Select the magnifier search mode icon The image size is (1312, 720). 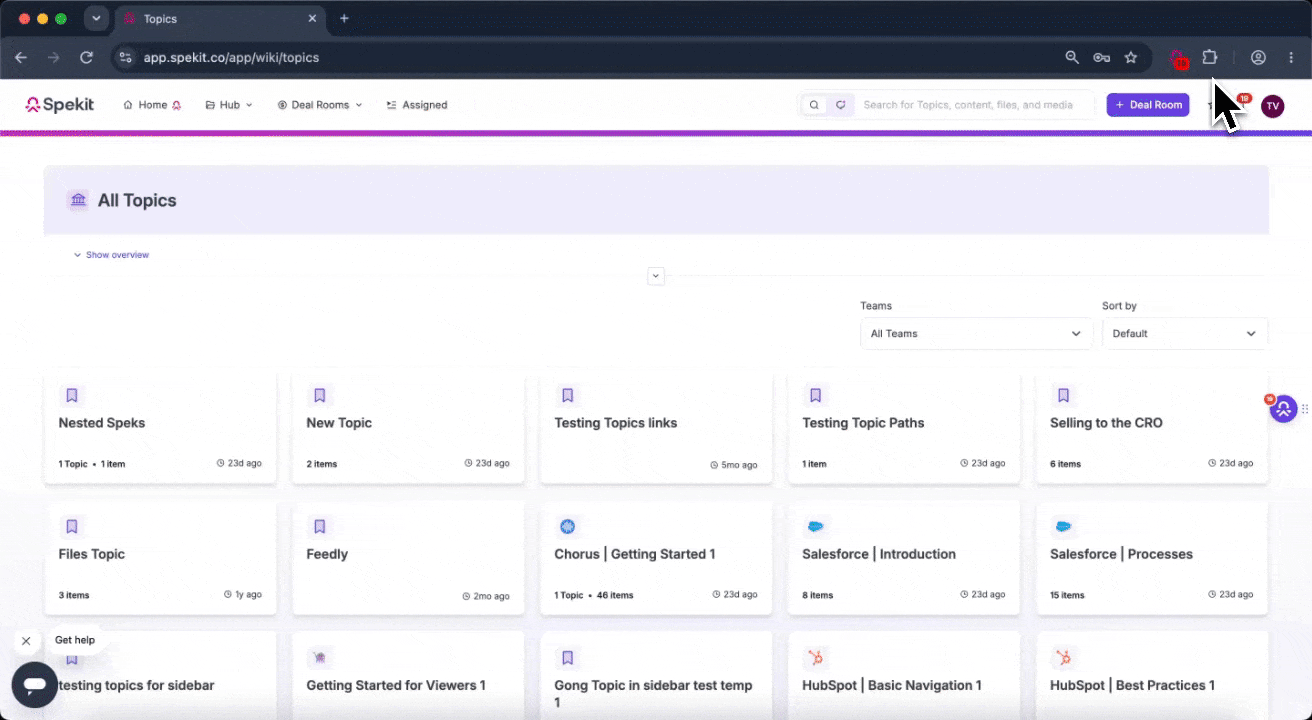(x=814, y=105)
